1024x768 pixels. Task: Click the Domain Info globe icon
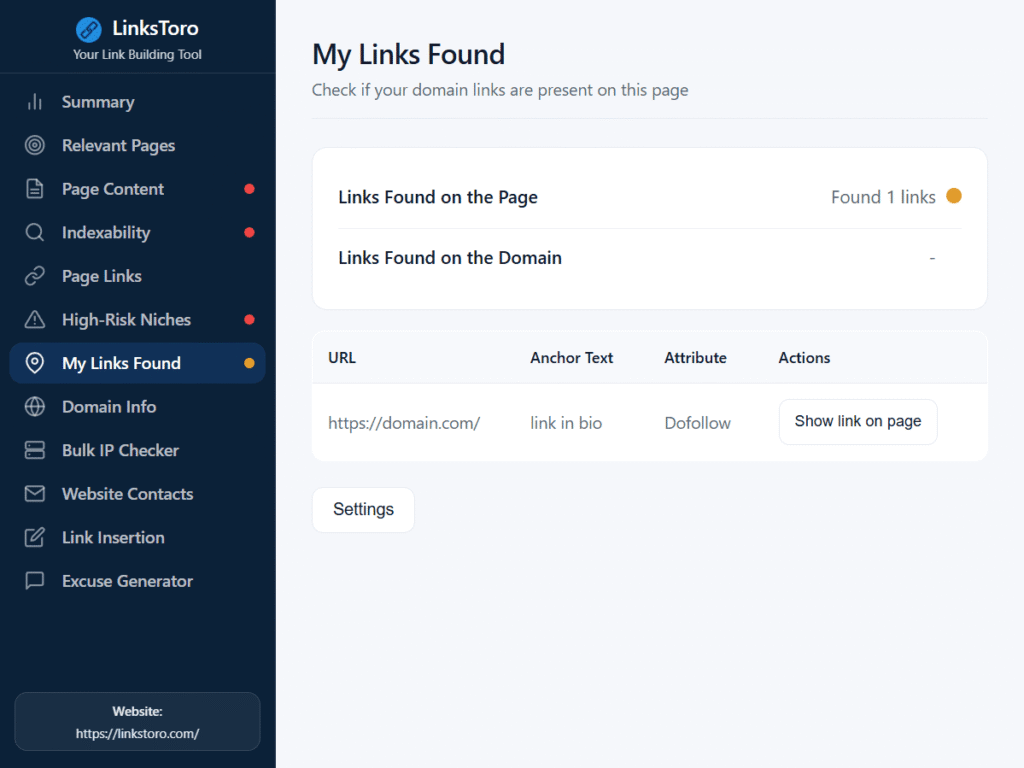35,407
